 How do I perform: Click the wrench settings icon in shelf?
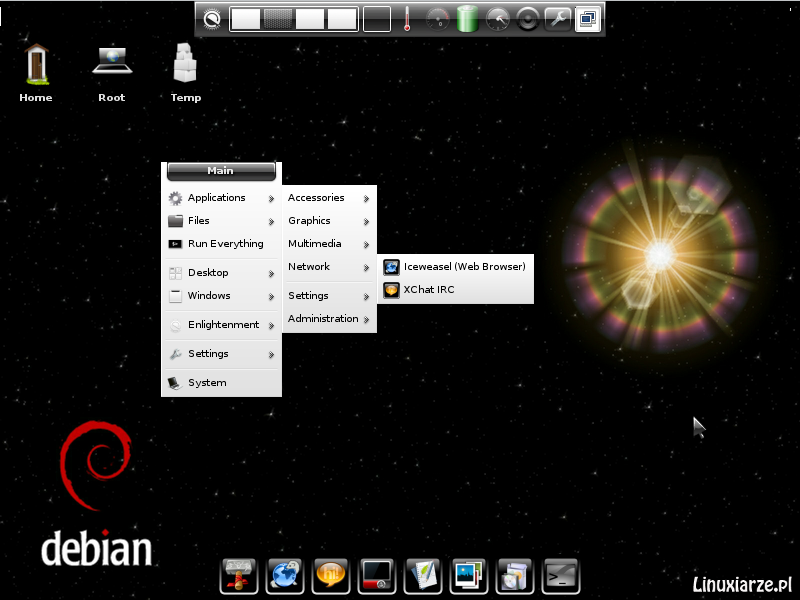click(x=557, y=19)
